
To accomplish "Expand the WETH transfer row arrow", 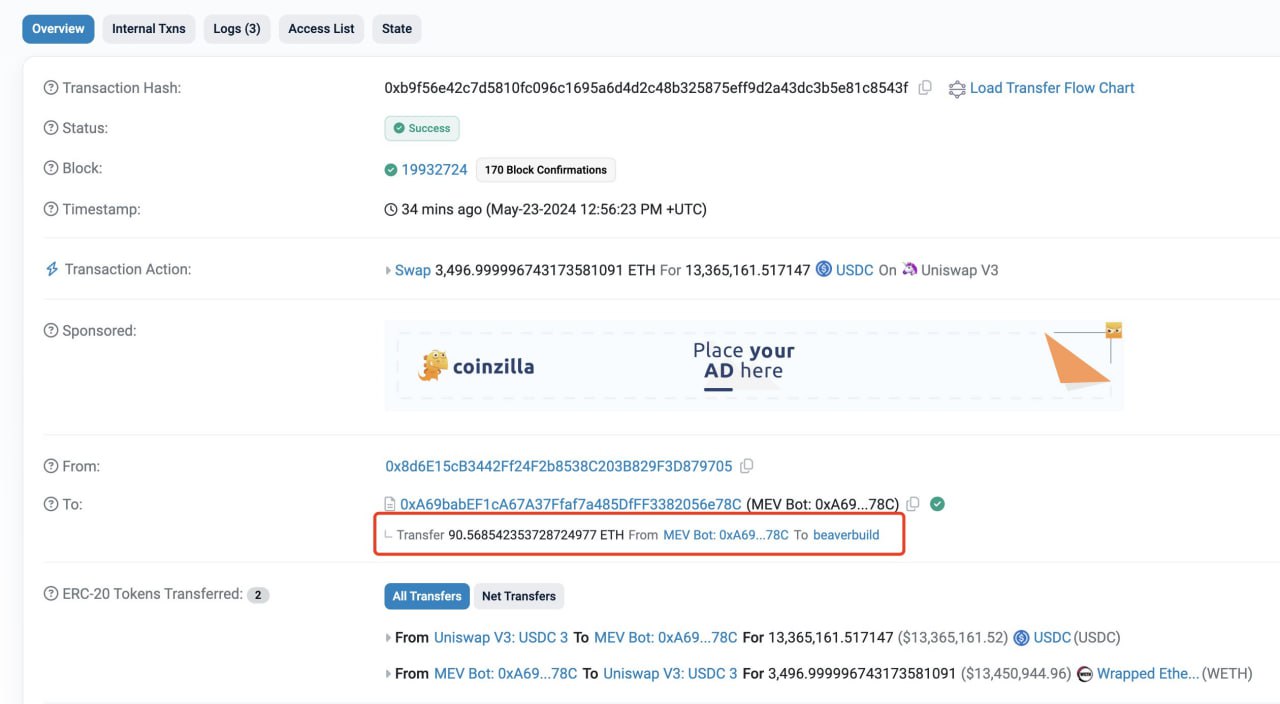I will 389,674.
